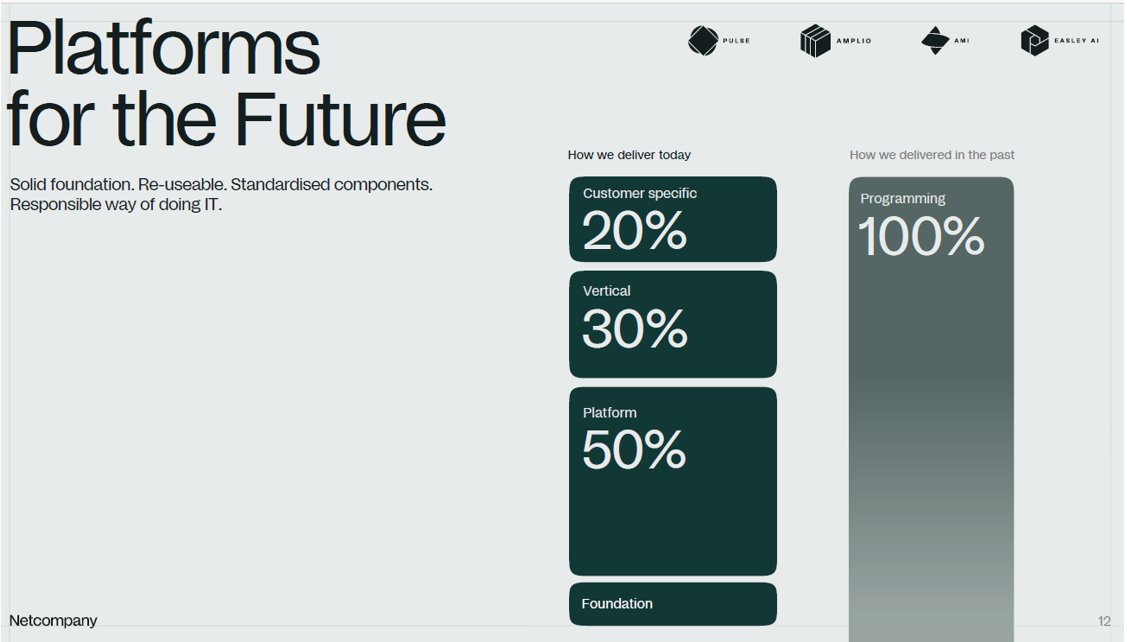Click the Vertical 30% block
Image resolution: width=1127 pixels, height=642 pixels.
point(673,324)
